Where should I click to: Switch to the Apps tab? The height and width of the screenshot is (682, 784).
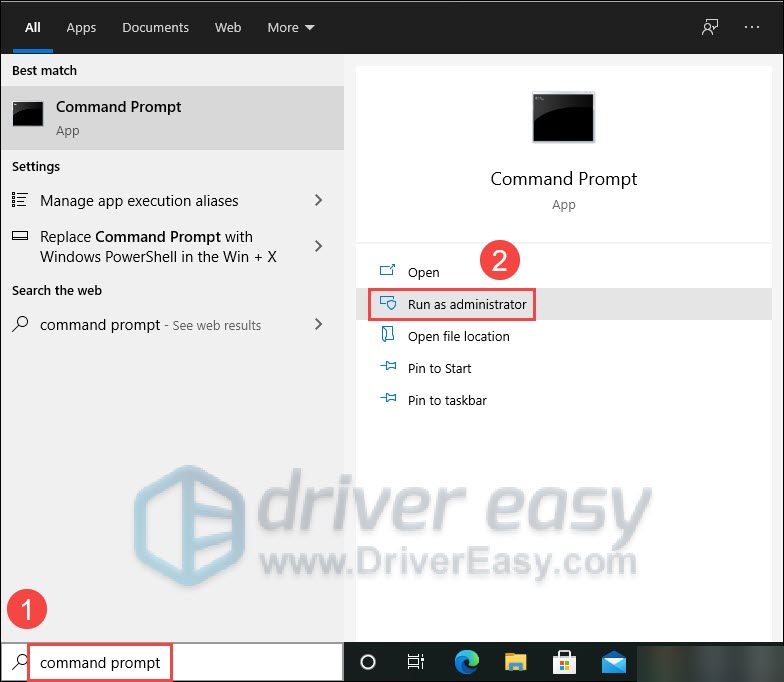[x=81, y=27]
